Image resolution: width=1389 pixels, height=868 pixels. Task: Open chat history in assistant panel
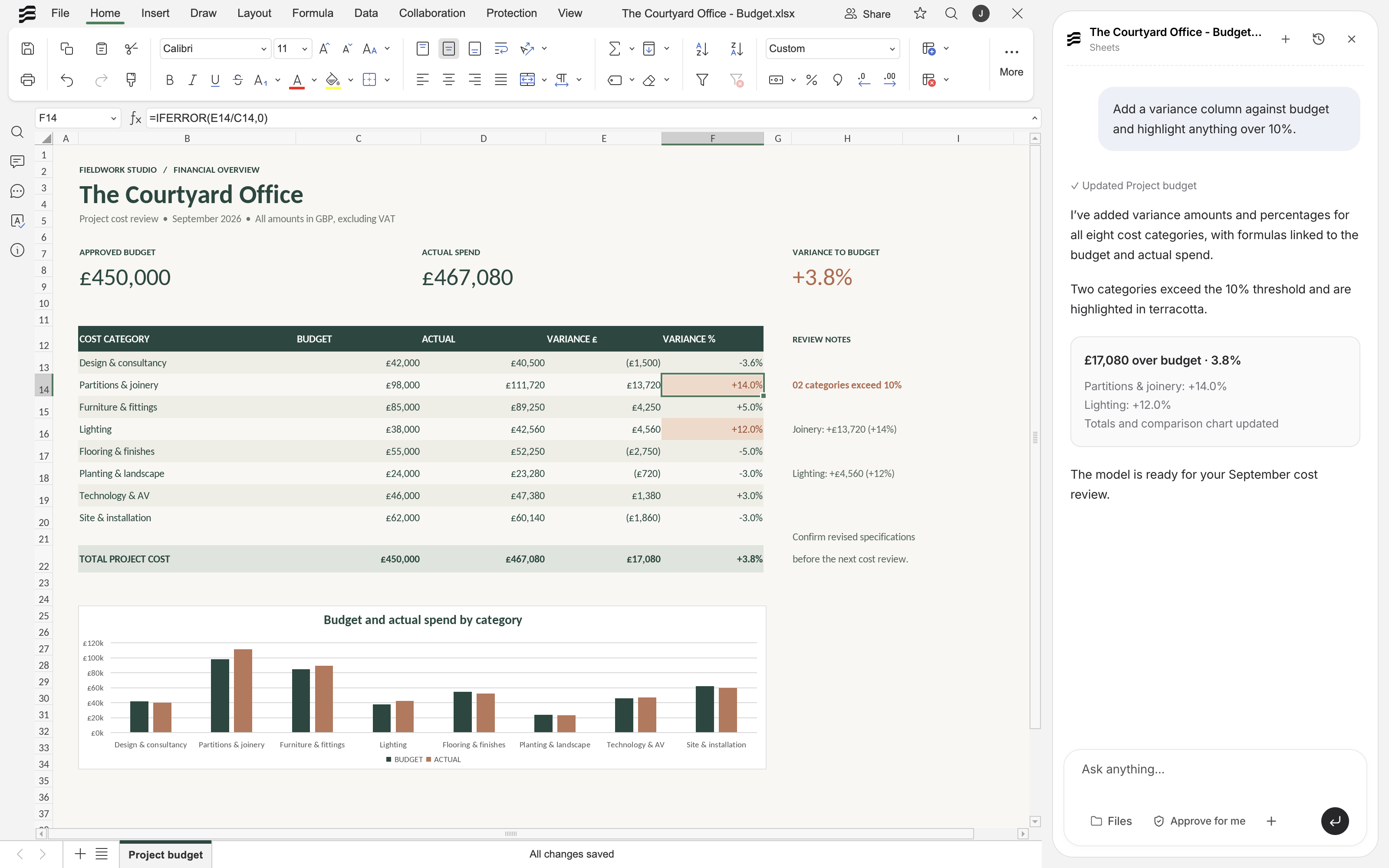coord(1318,39)
